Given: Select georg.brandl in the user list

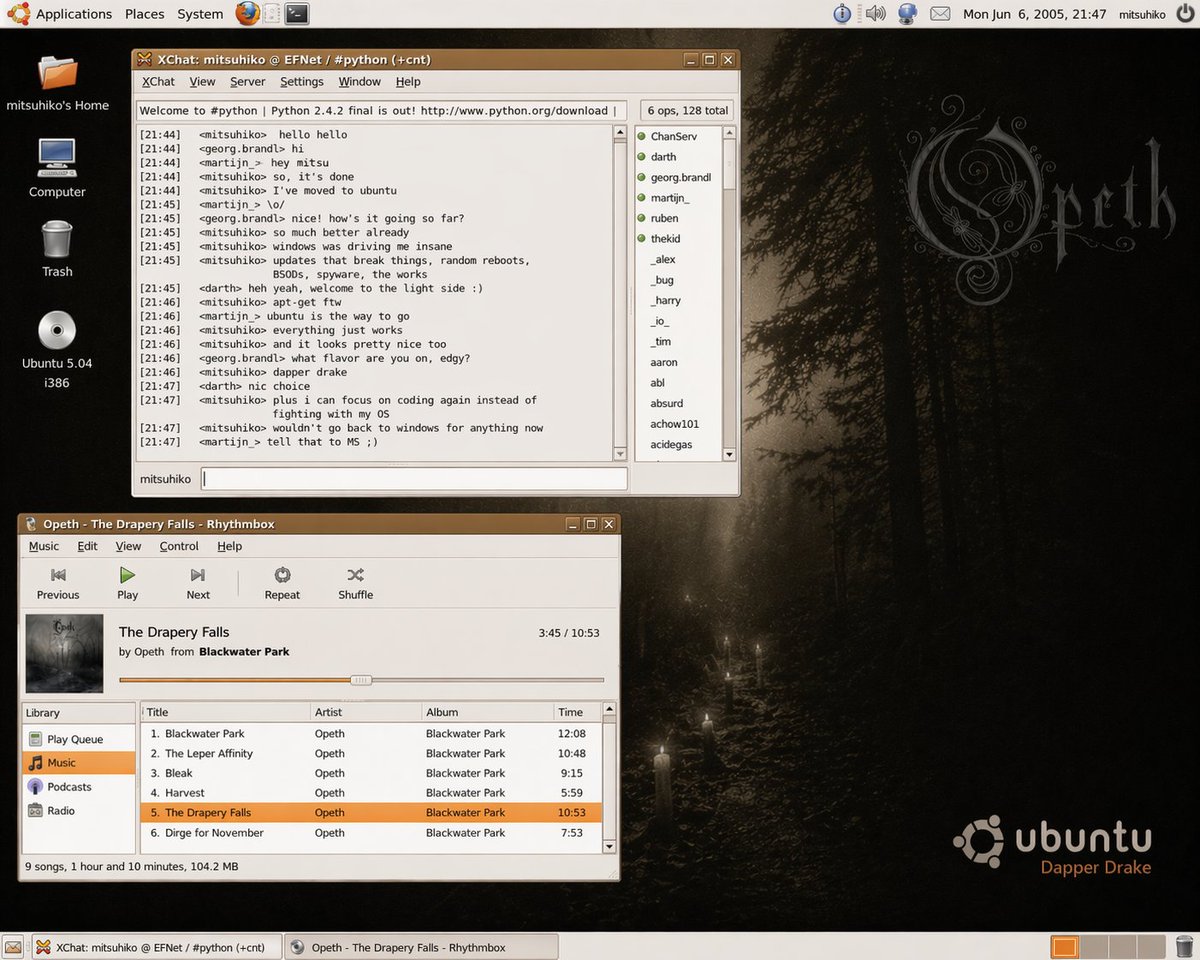Looking at the screenshot, I should click(678, 177).
